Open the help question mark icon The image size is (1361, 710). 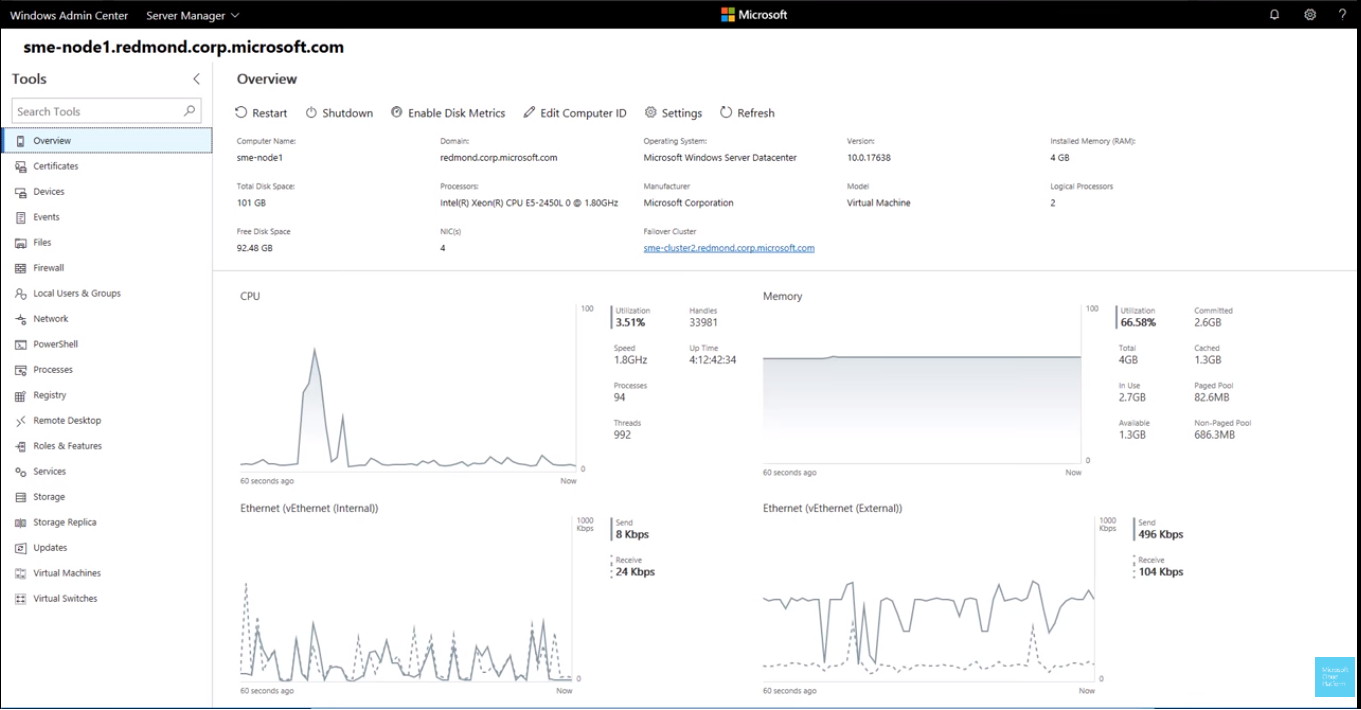click(x=1343, y=15)
